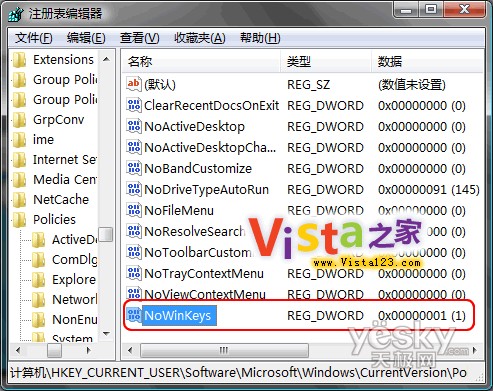Select the Extensions folder icon

[20, 60]
